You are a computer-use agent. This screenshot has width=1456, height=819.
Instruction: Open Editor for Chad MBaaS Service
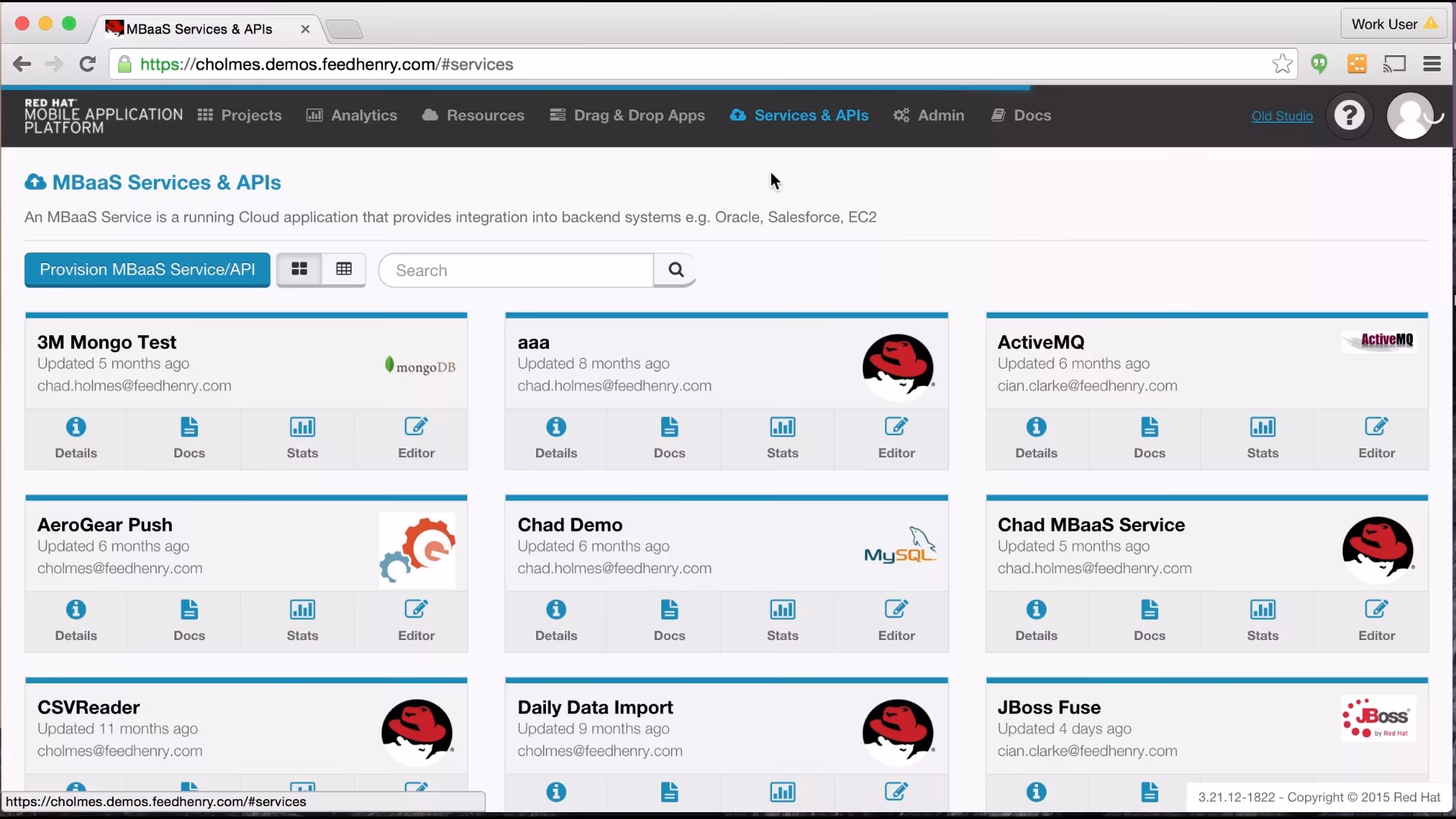point(1376,622)
